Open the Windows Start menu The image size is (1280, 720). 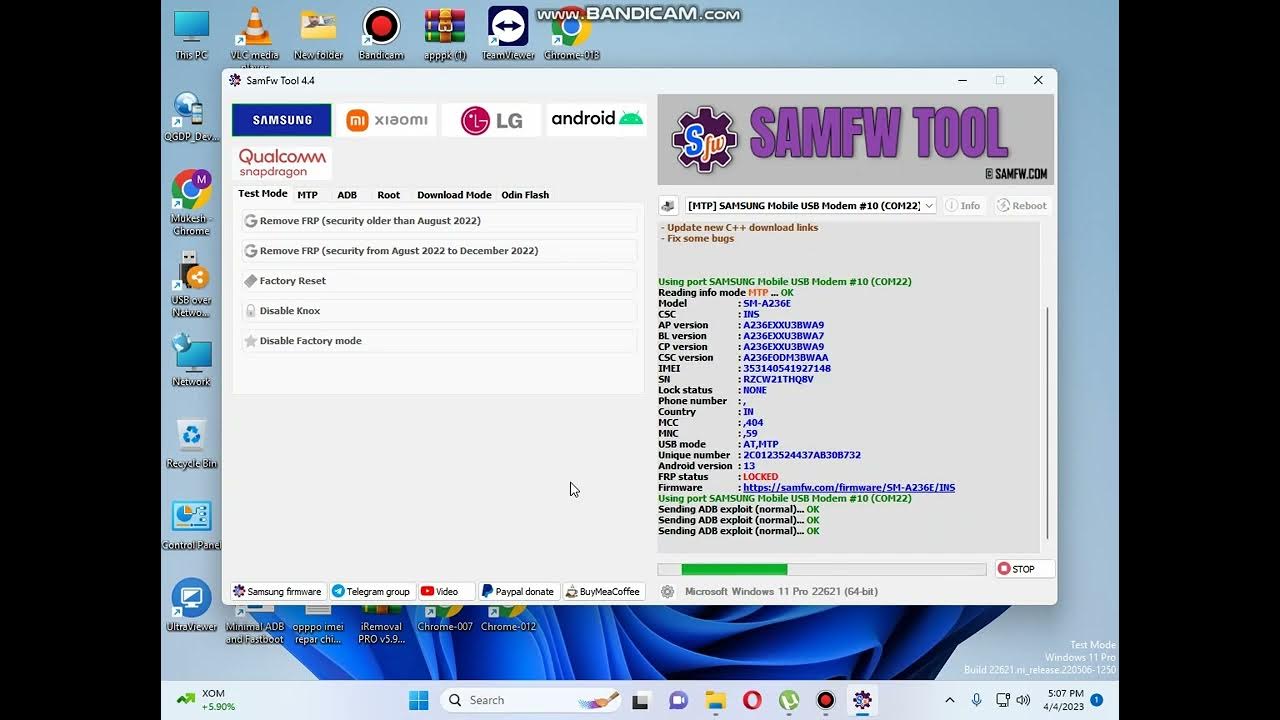pyautogui.click(x=419, y=700)
